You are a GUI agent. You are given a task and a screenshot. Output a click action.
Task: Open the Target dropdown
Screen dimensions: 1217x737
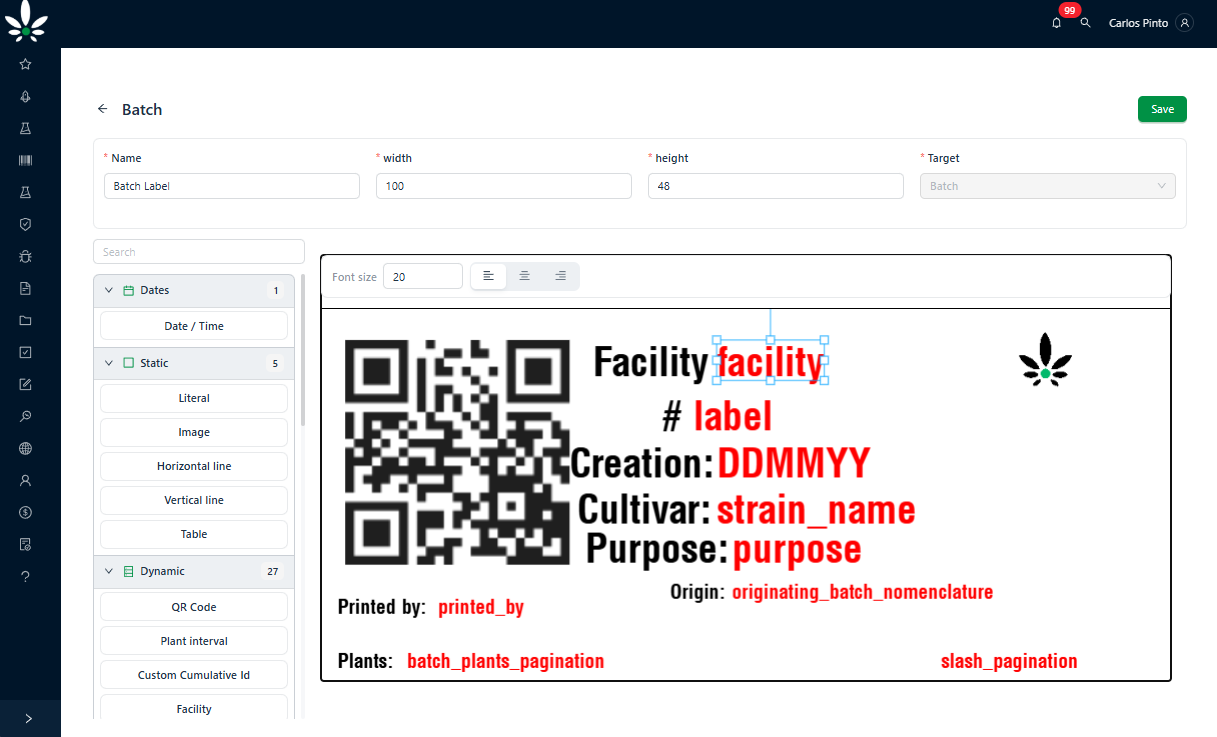pos(1047,186)
